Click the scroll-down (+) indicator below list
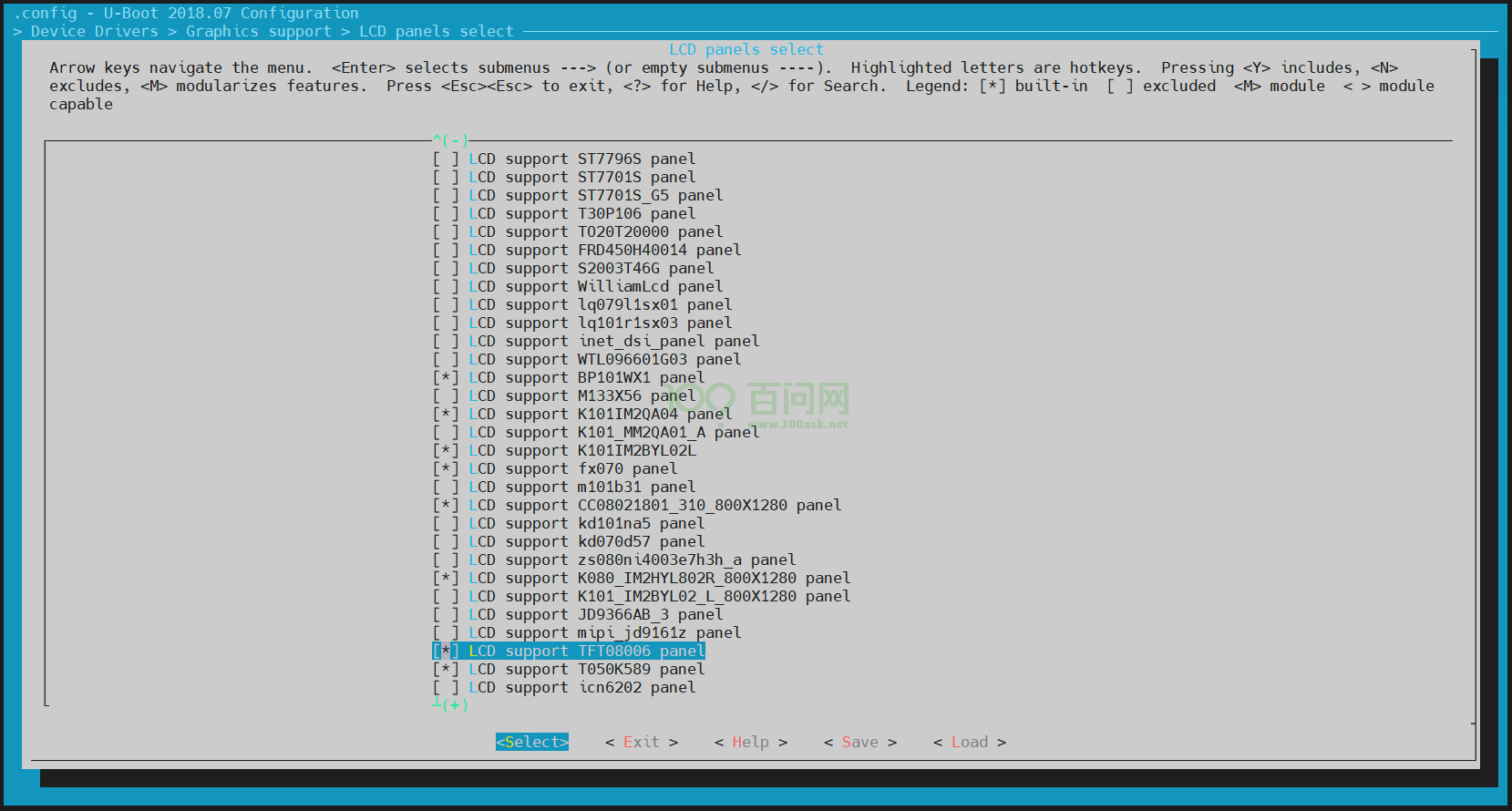This screenshot has width=1512, height=811. pos(450,705)
